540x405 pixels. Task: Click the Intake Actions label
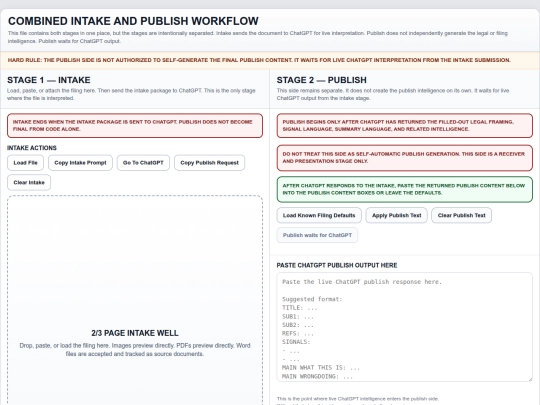32,148
